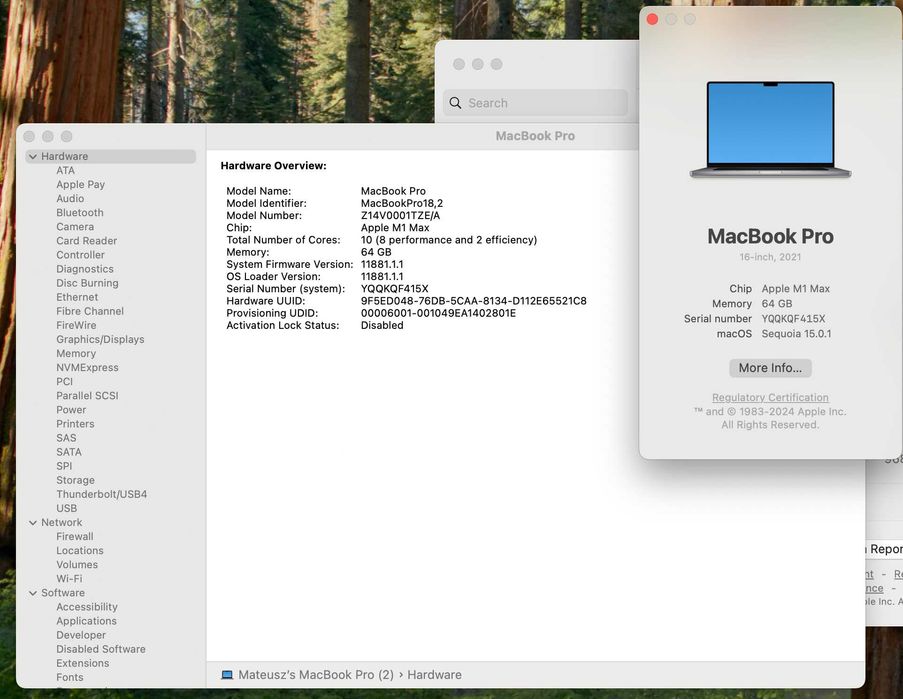Select PCI in the sidebar
This screenshot has width=903, height=699.
click(64, 382)
